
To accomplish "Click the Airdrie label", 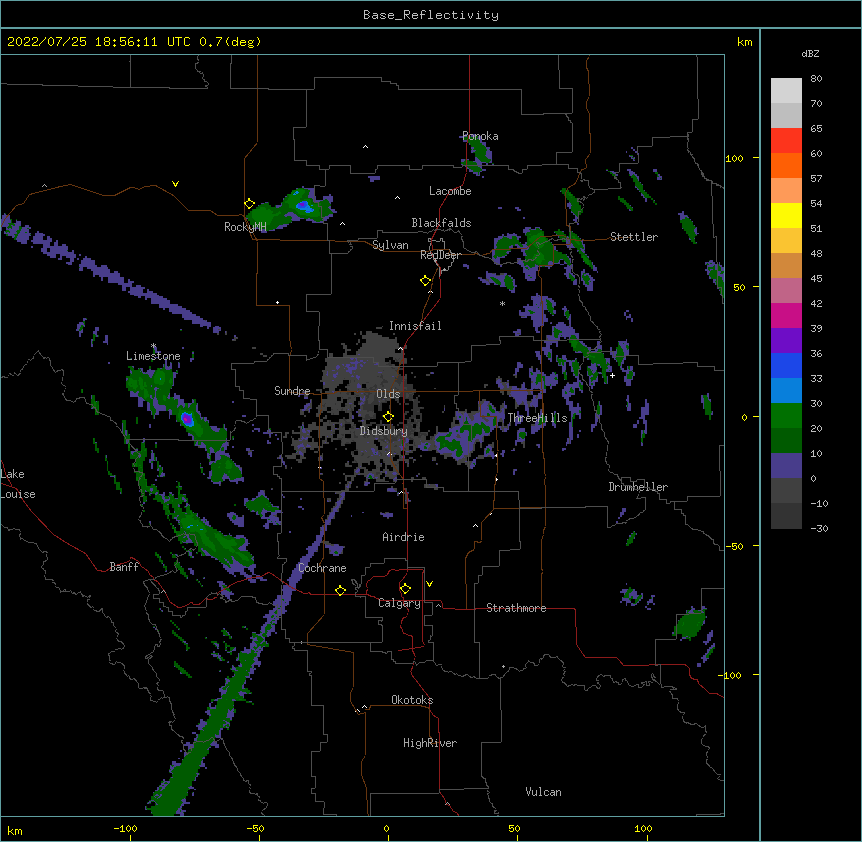I will pos(404,537).
